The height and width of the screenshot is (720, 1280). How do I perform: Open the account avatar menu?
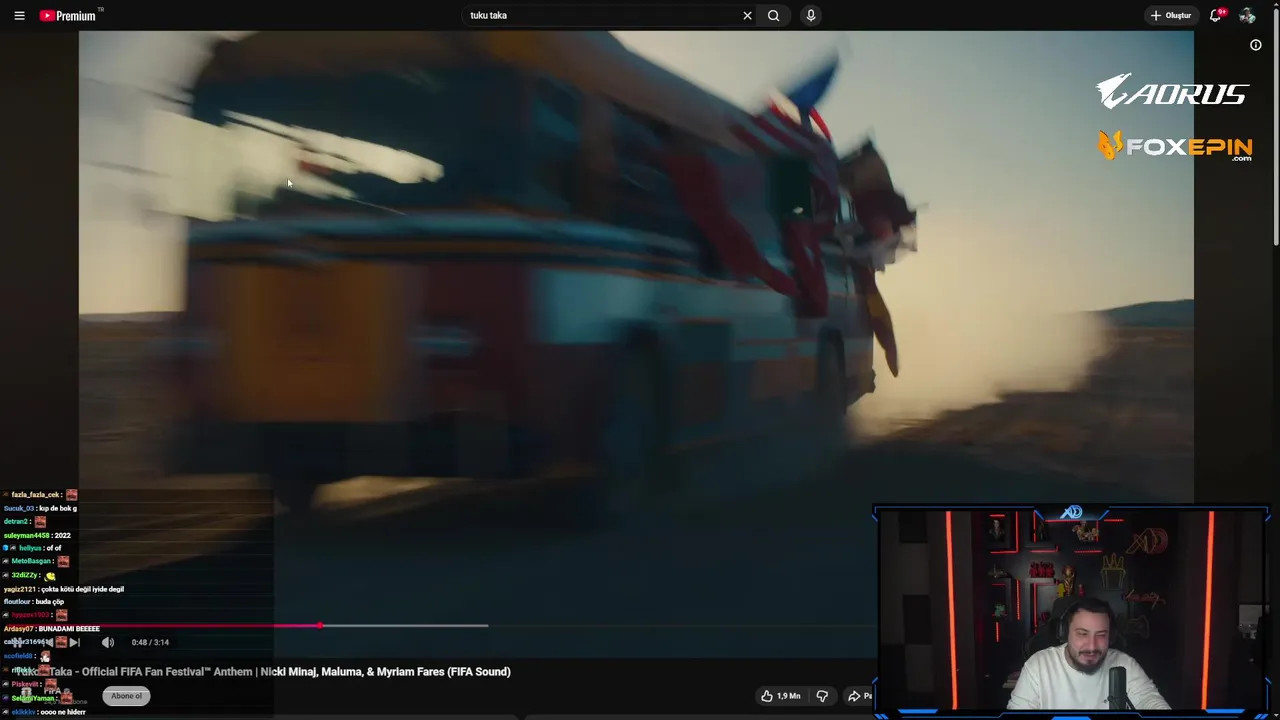coord(1247,15)
